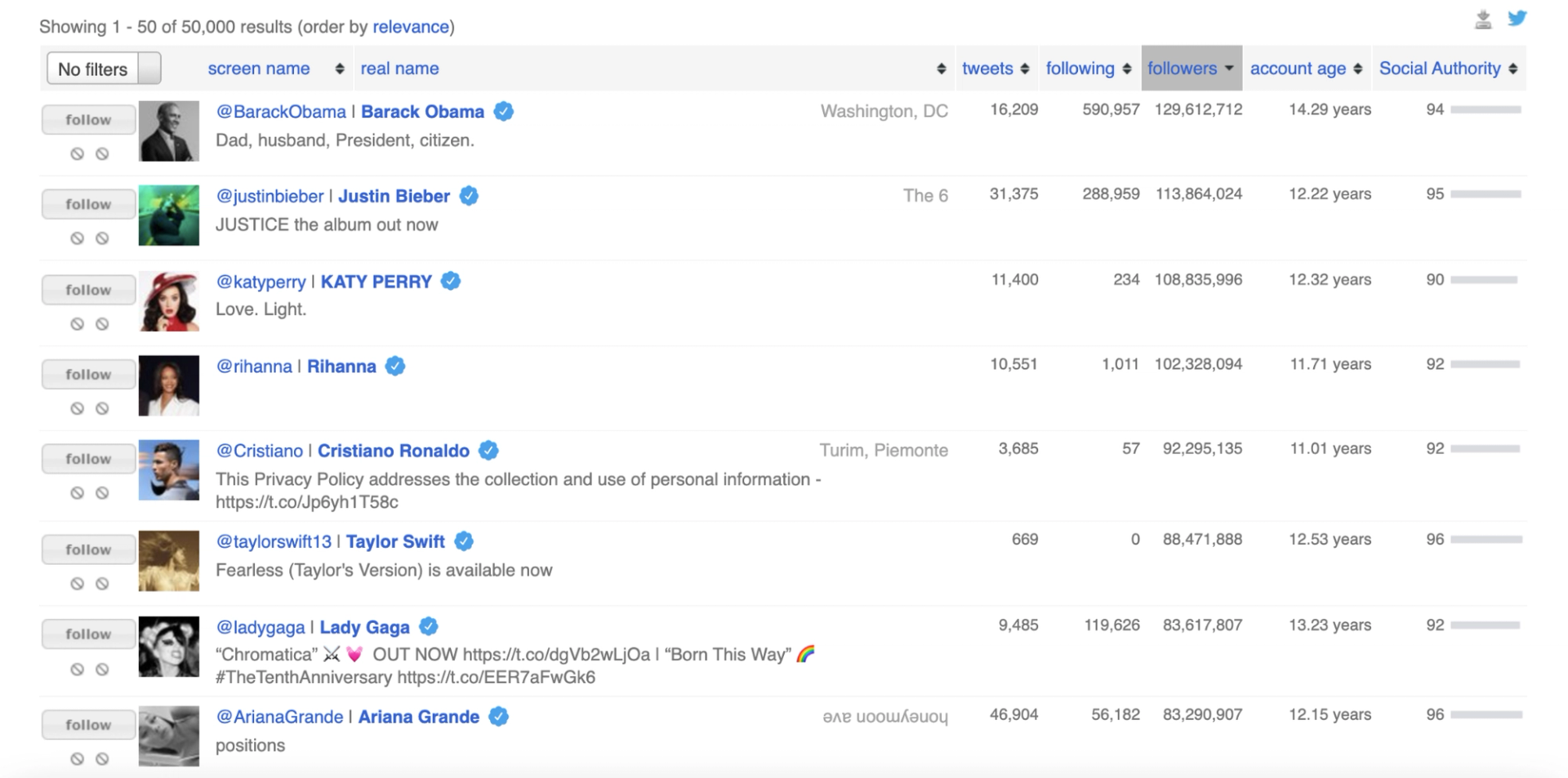Image resolution: width=1568 pixels, height=778 pixels.
Task: Click second block icon under ladygaga follow
Action: [x=102, y=669]
